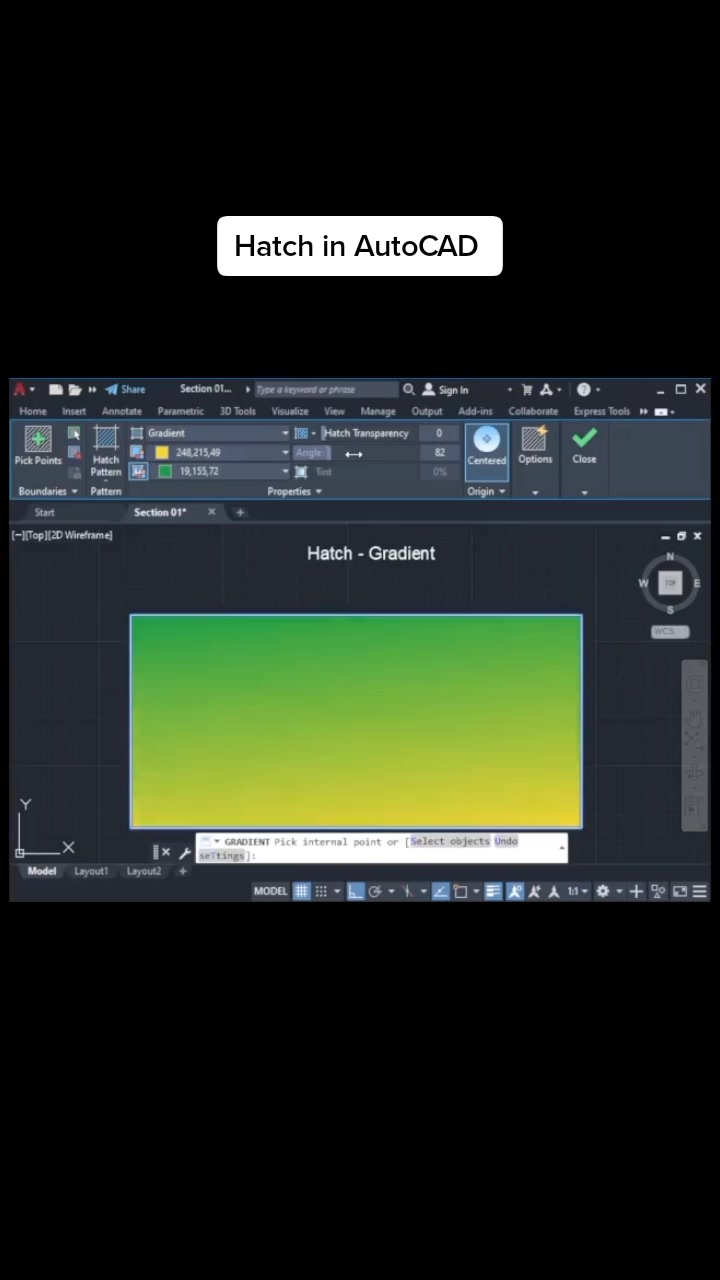Click the Open folder icon in quick access
Viewport: 720px width, 1280px height.
[74, 390]
